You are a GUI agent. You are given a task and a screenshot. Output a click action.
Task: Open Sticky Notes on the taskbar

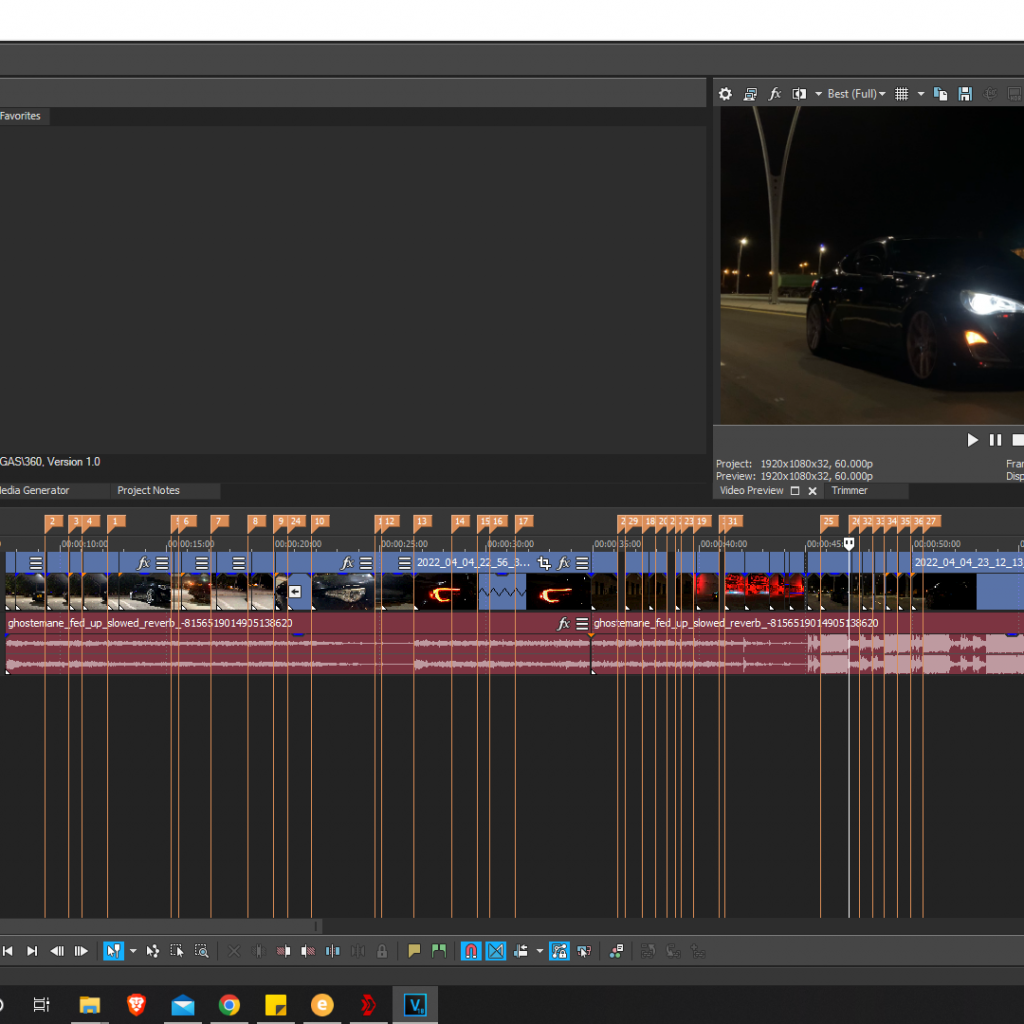click(x=276, y=1004)
